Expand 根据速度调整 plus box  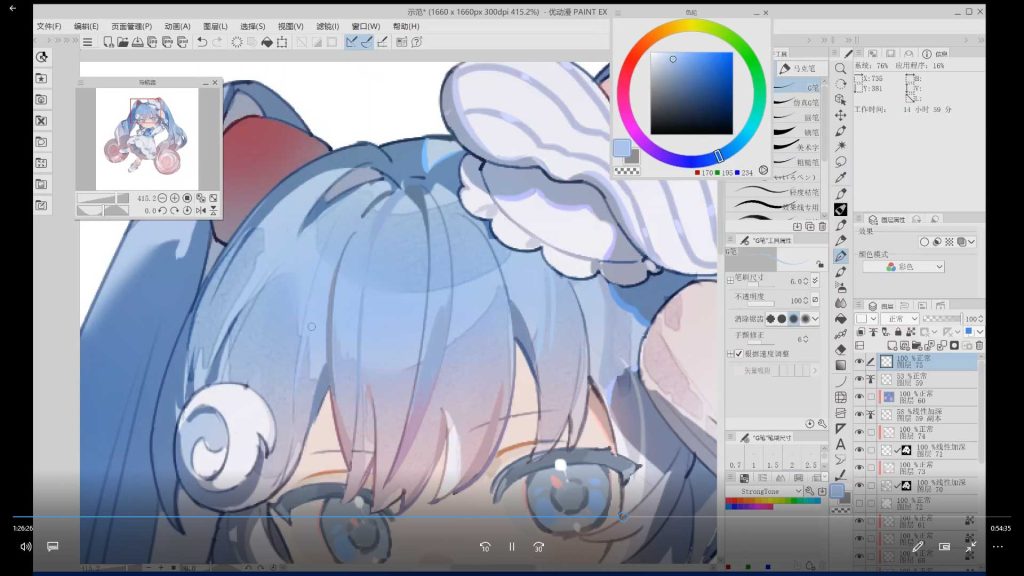730,353
